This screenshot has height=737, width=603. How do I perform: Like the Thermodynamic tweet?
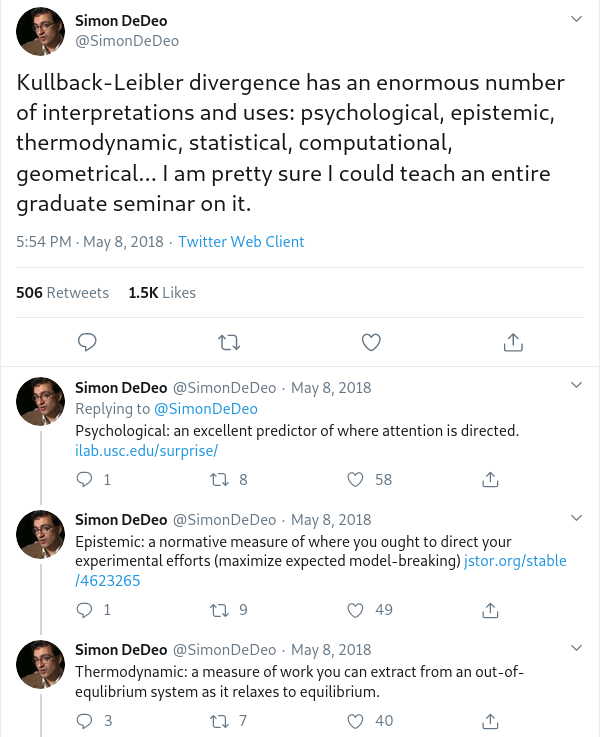[x=354, y=720]
